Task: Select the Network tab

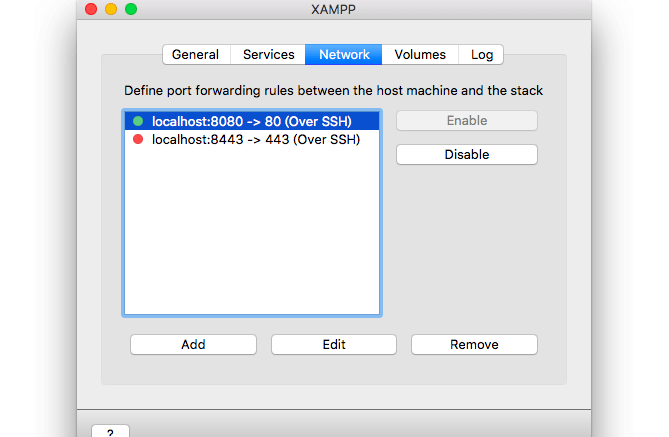Action: pyautogui.click(x=343, y=55)
